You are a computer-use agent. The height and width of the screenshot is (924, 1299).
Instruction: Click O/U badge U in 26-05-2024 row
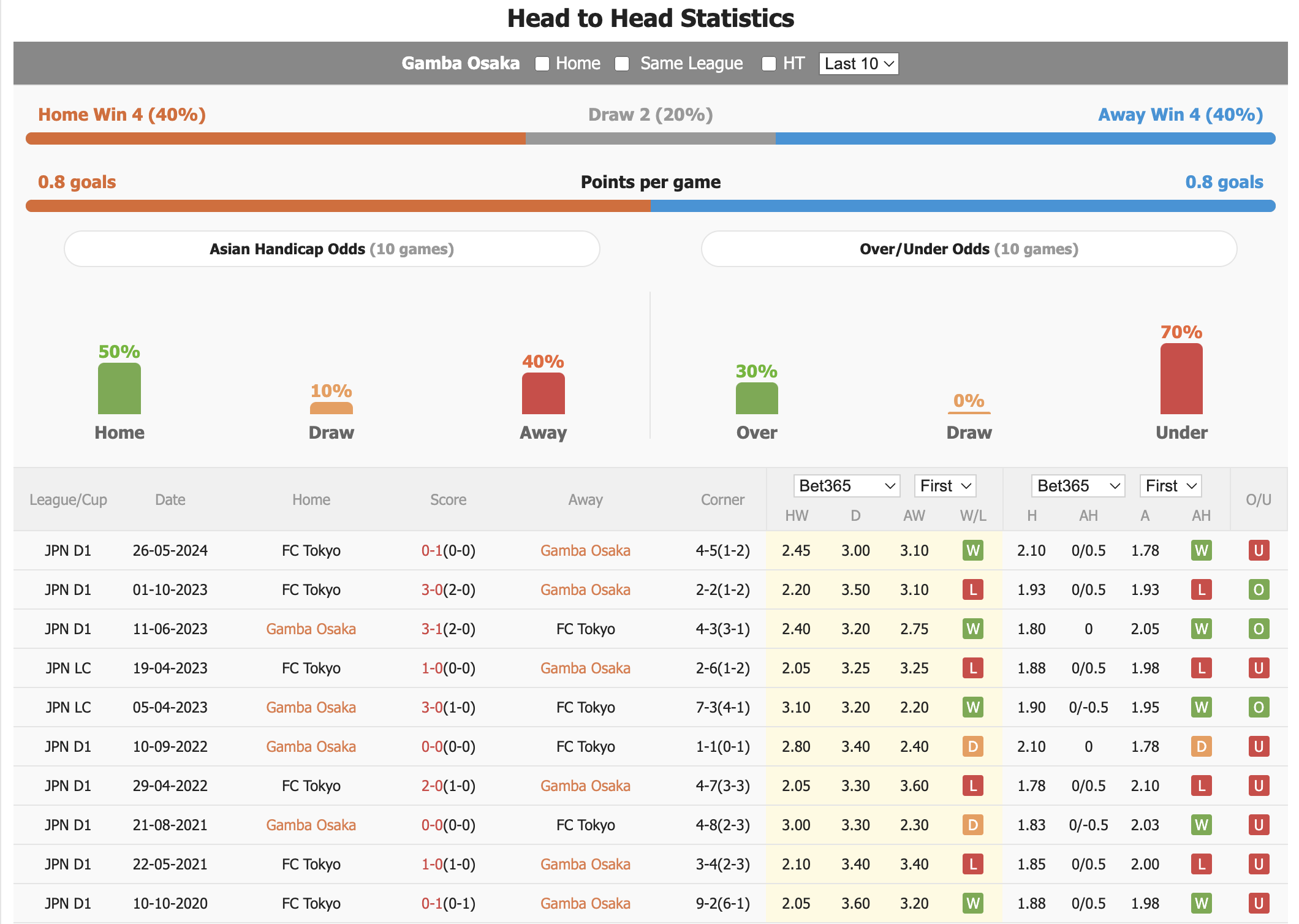(x=1259, y=550)
